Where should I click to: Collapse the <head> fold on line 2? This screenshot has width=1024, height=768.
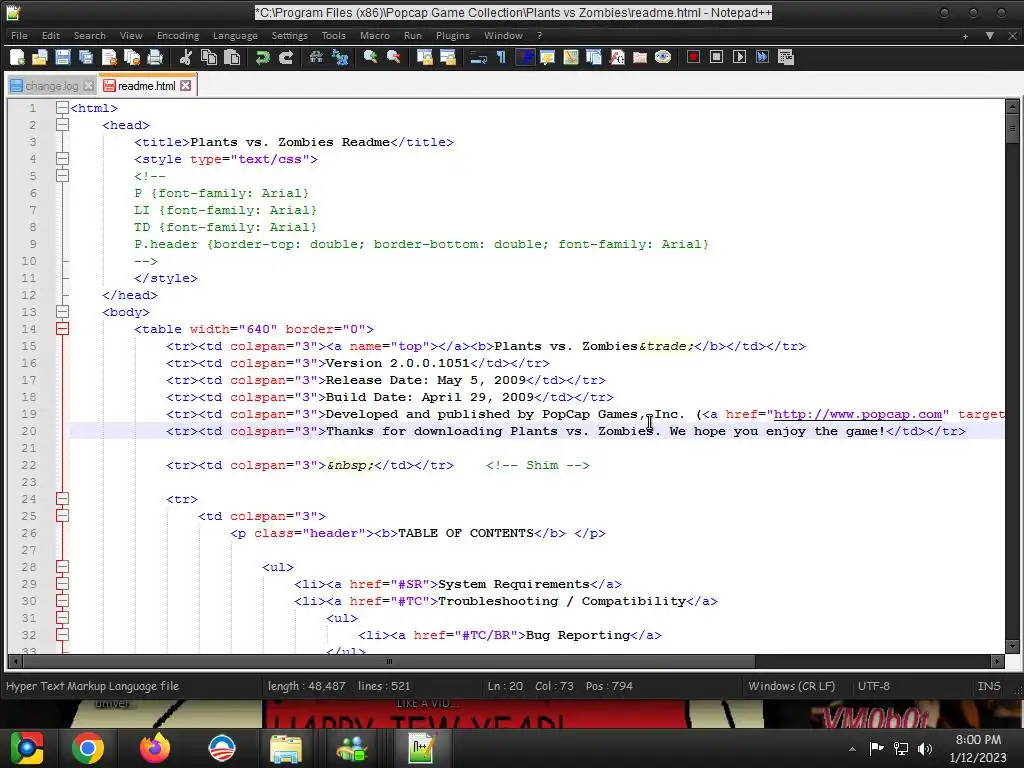click(62, 125)
